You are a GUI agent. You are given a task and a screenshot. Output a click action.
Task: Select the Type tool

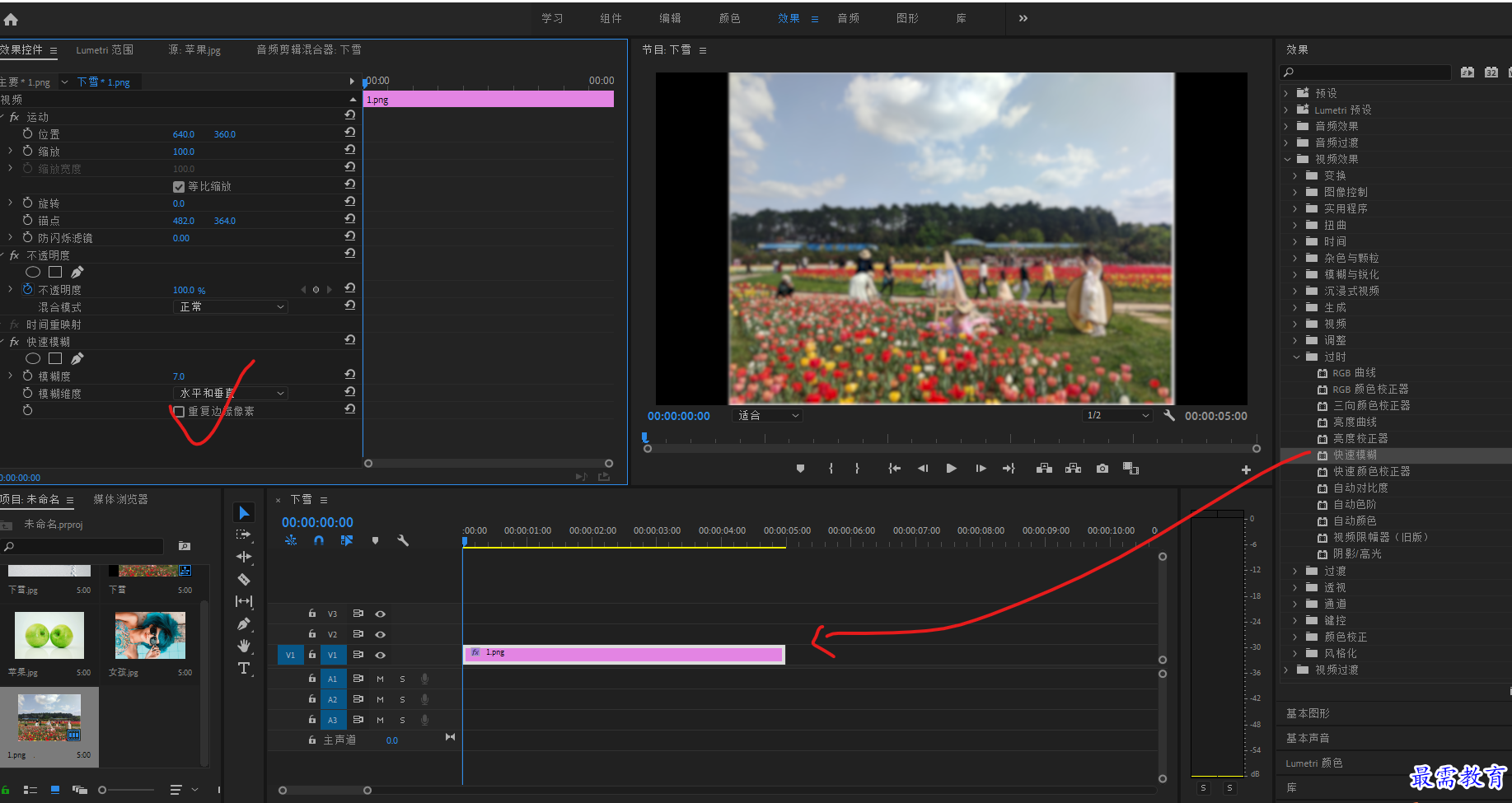[244, 668]
